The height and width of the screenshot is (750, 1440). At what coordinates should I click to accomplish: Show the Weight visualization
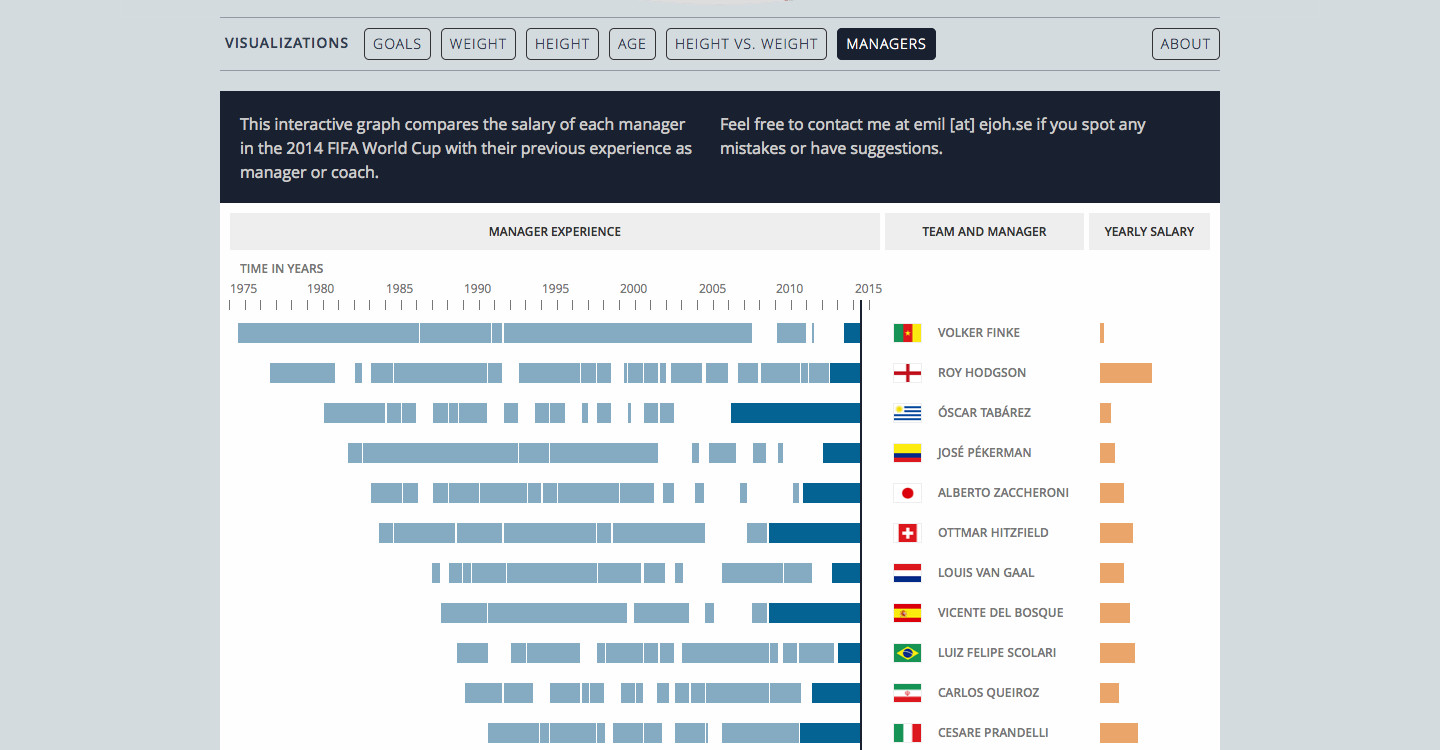[478, 44]
